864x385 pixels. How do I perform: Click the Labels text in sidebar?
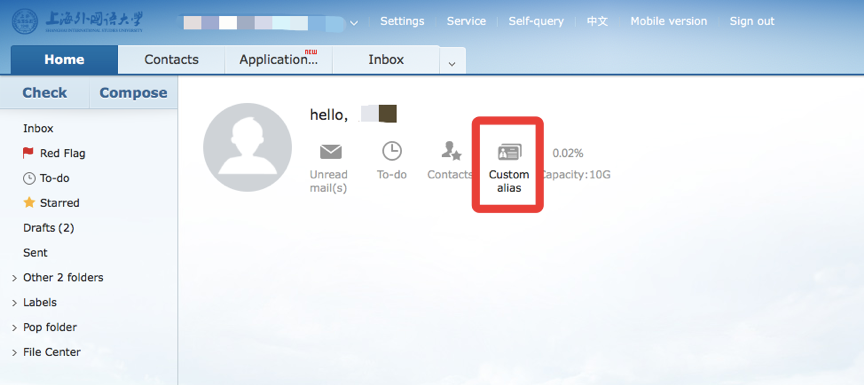click(40, 302)
